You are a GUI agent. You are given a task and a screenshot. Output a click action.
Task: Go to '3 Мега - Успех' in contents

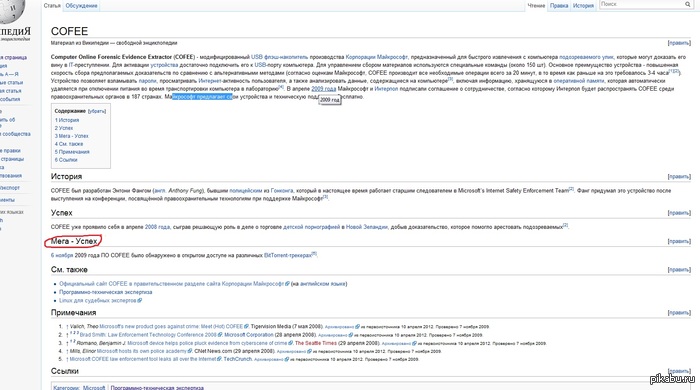(x=71, y=136)
